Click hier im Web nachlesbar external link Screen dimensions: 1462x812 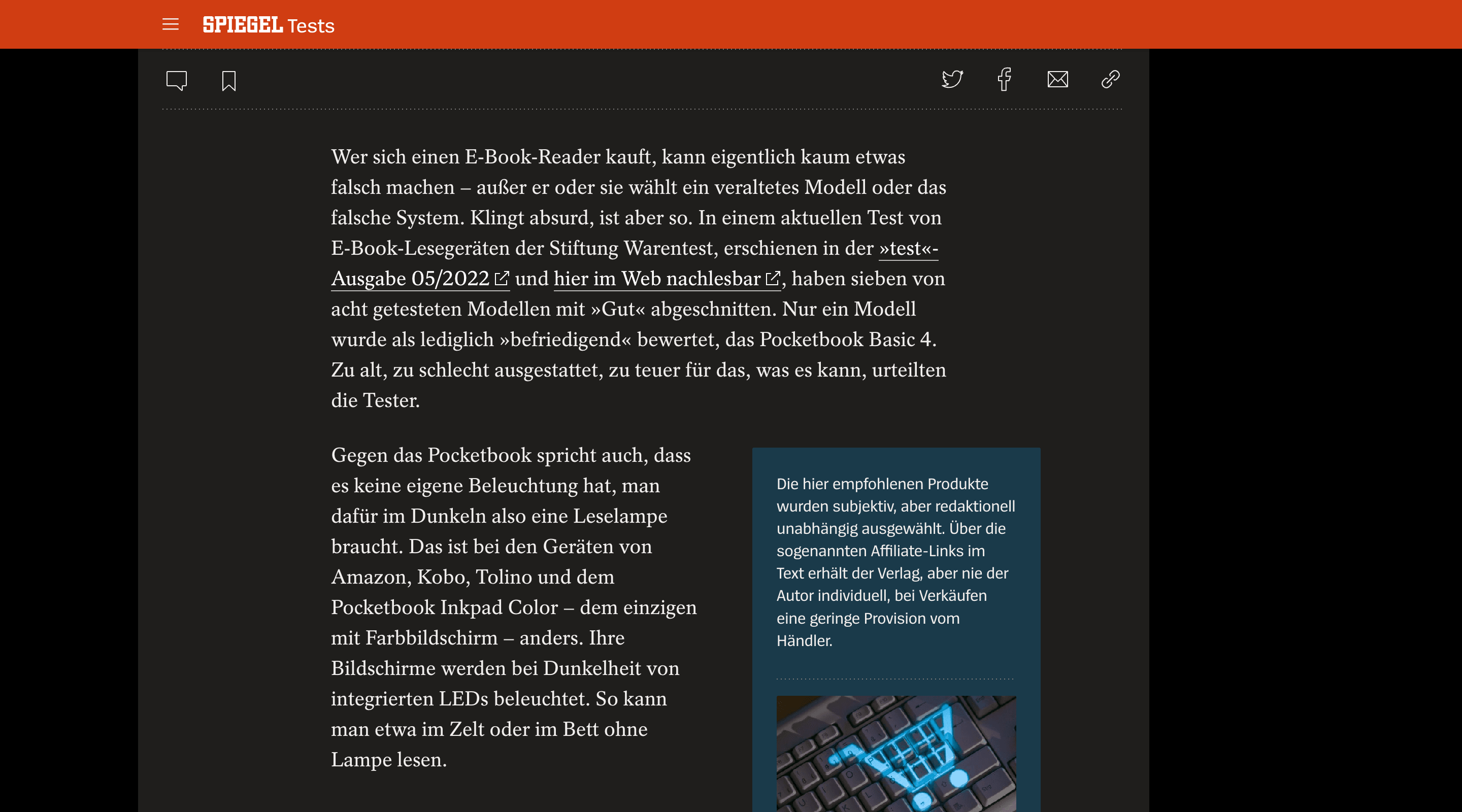665,278
